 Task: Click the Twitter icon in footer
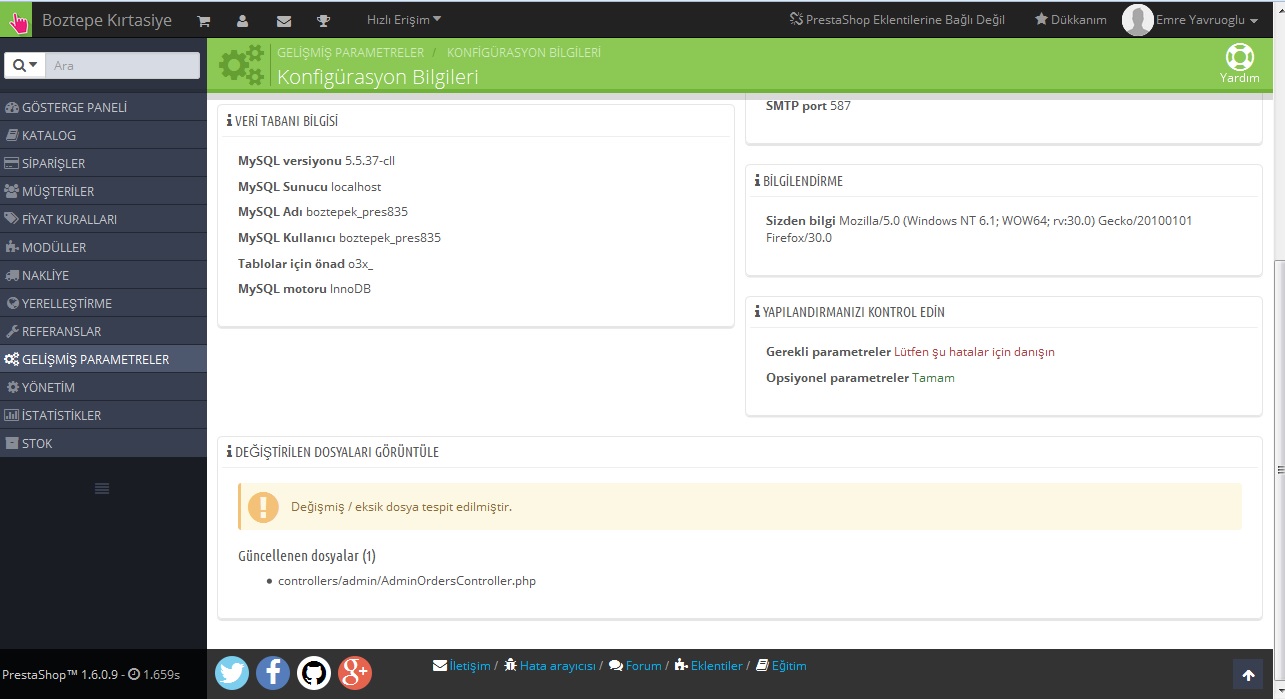tap(232, 673)
